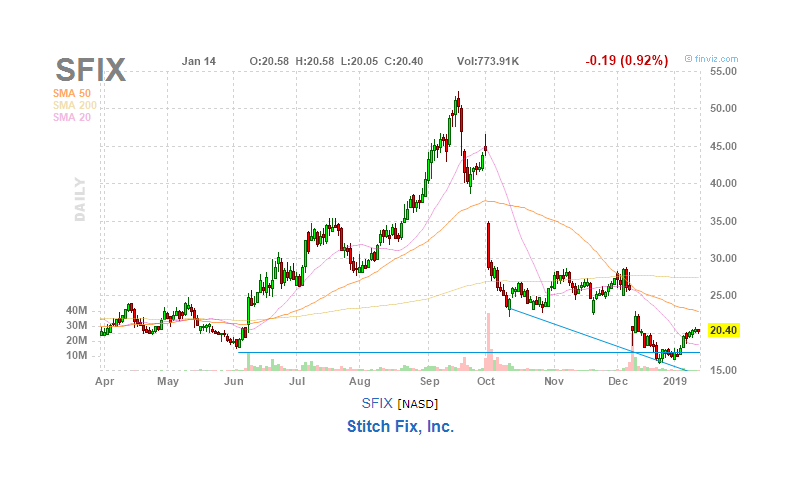Click the Dec month axis label
This screenshot has width=803, height=487.
click(x=618, y=382)
